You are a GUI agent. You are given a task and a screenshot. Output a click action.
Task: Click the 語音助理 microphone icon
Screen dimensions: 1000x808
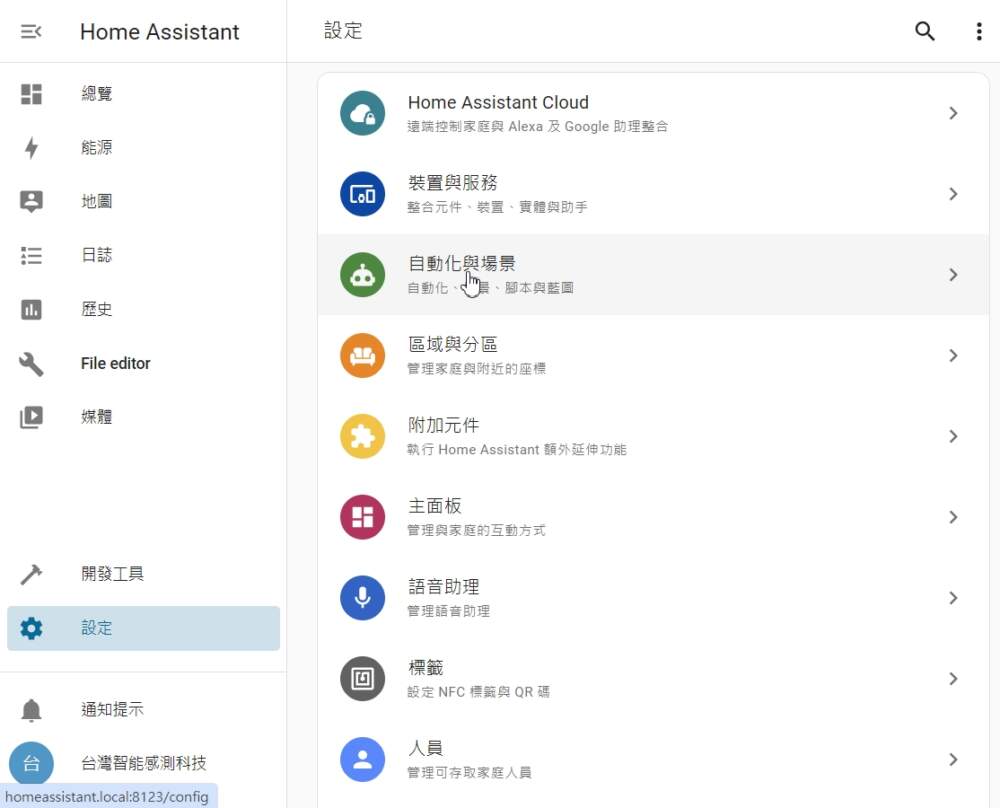pos(362,598)
